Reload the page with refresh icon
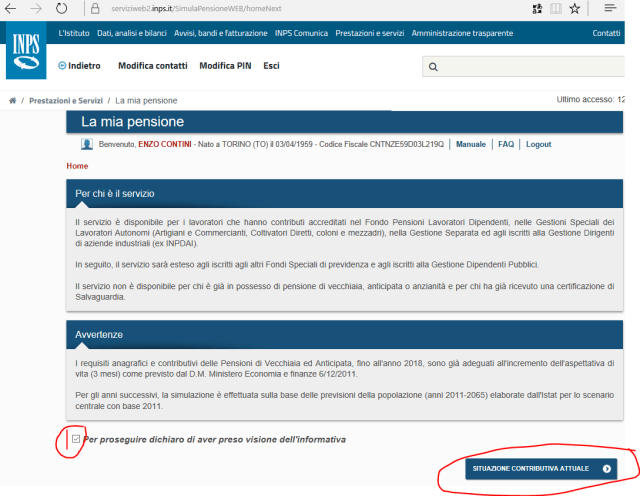This screenshot has width=640, height=496. pos(62,8)
